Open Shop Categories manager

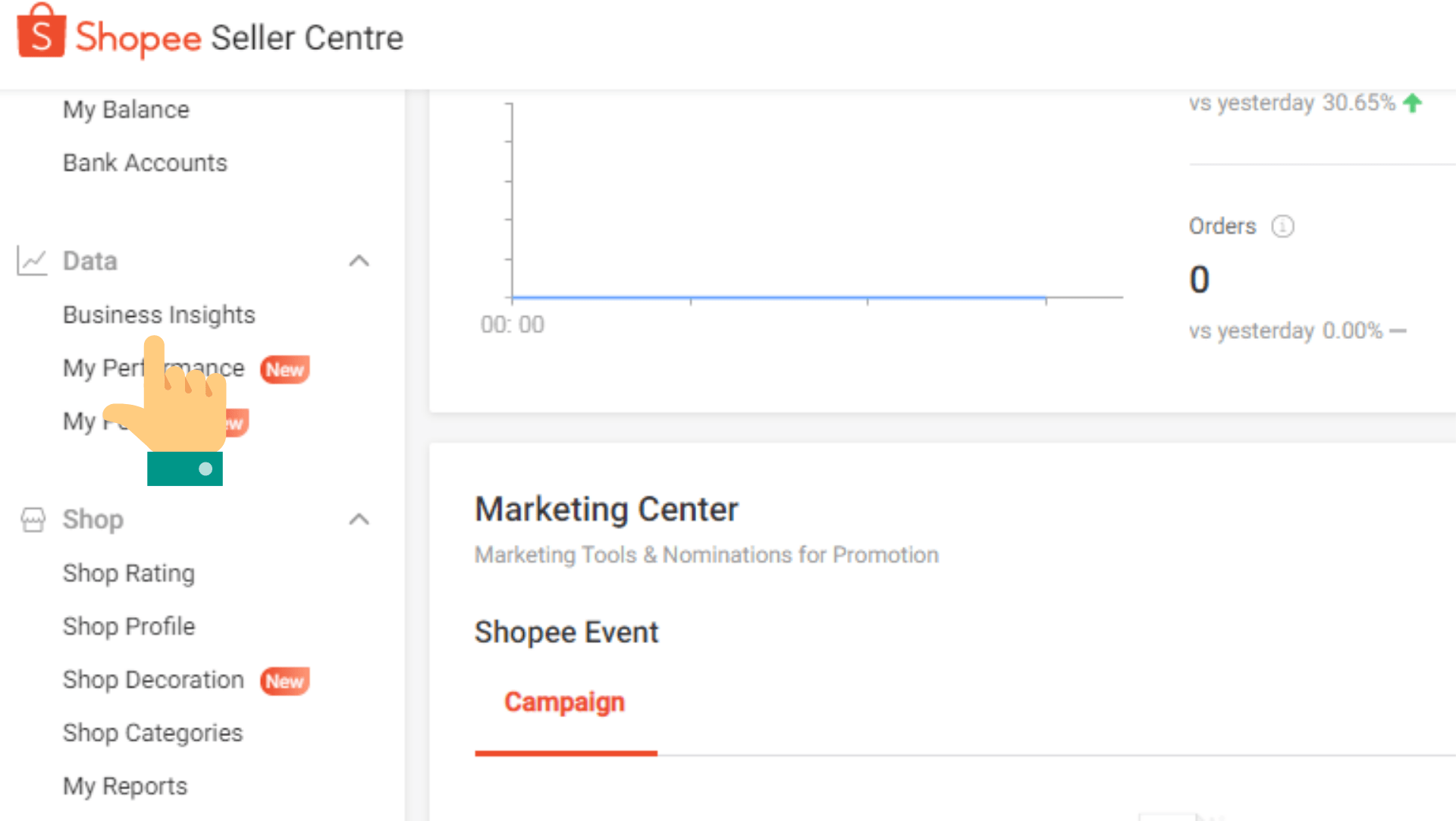pos(150,733)
